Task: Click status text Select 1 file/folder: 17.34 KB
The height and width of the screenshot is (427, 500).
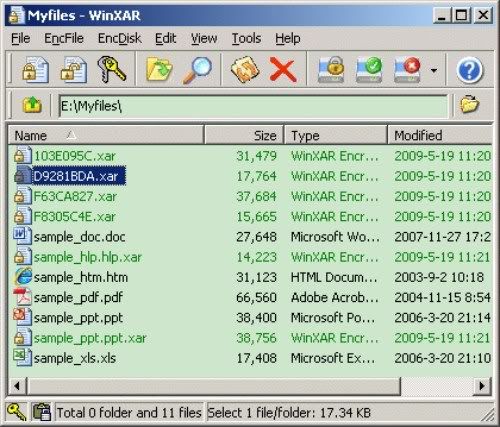Action: (289, 413)
